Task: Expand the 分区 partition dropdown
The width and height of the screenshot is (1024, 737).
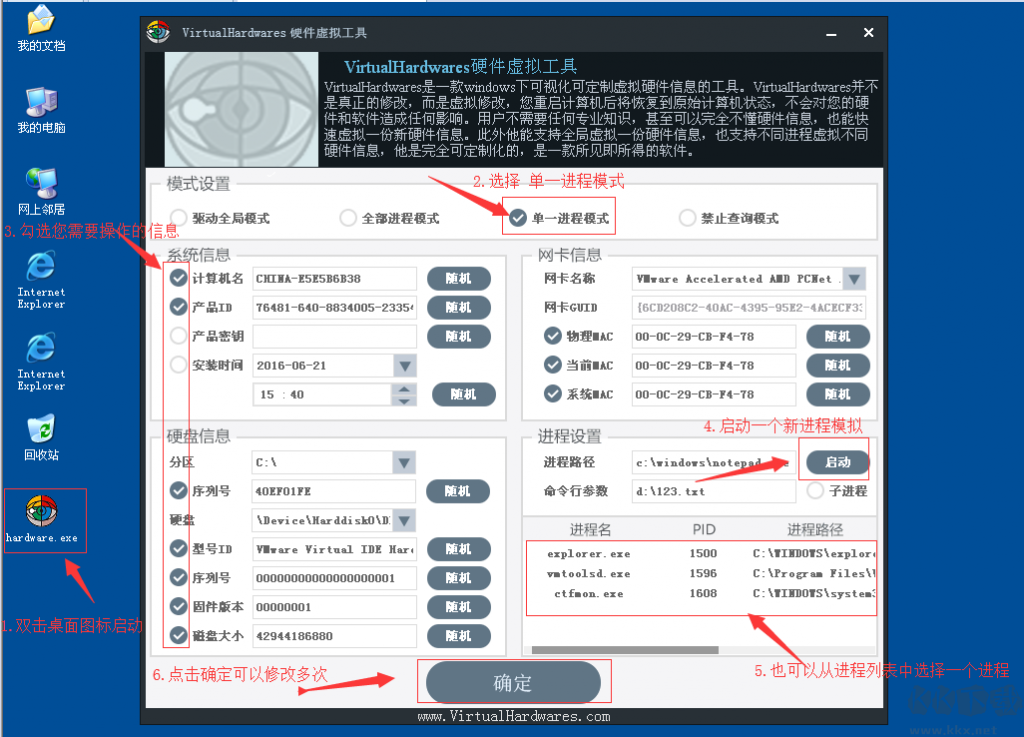Action: tap(406, 461)
